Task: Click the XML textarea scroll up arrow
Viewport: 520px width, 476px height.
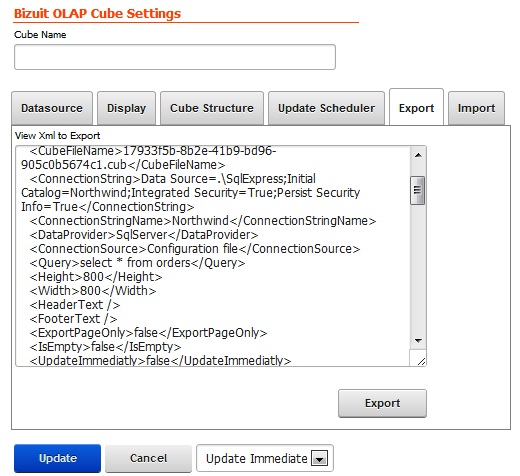Action: click(x=418, y=155)
